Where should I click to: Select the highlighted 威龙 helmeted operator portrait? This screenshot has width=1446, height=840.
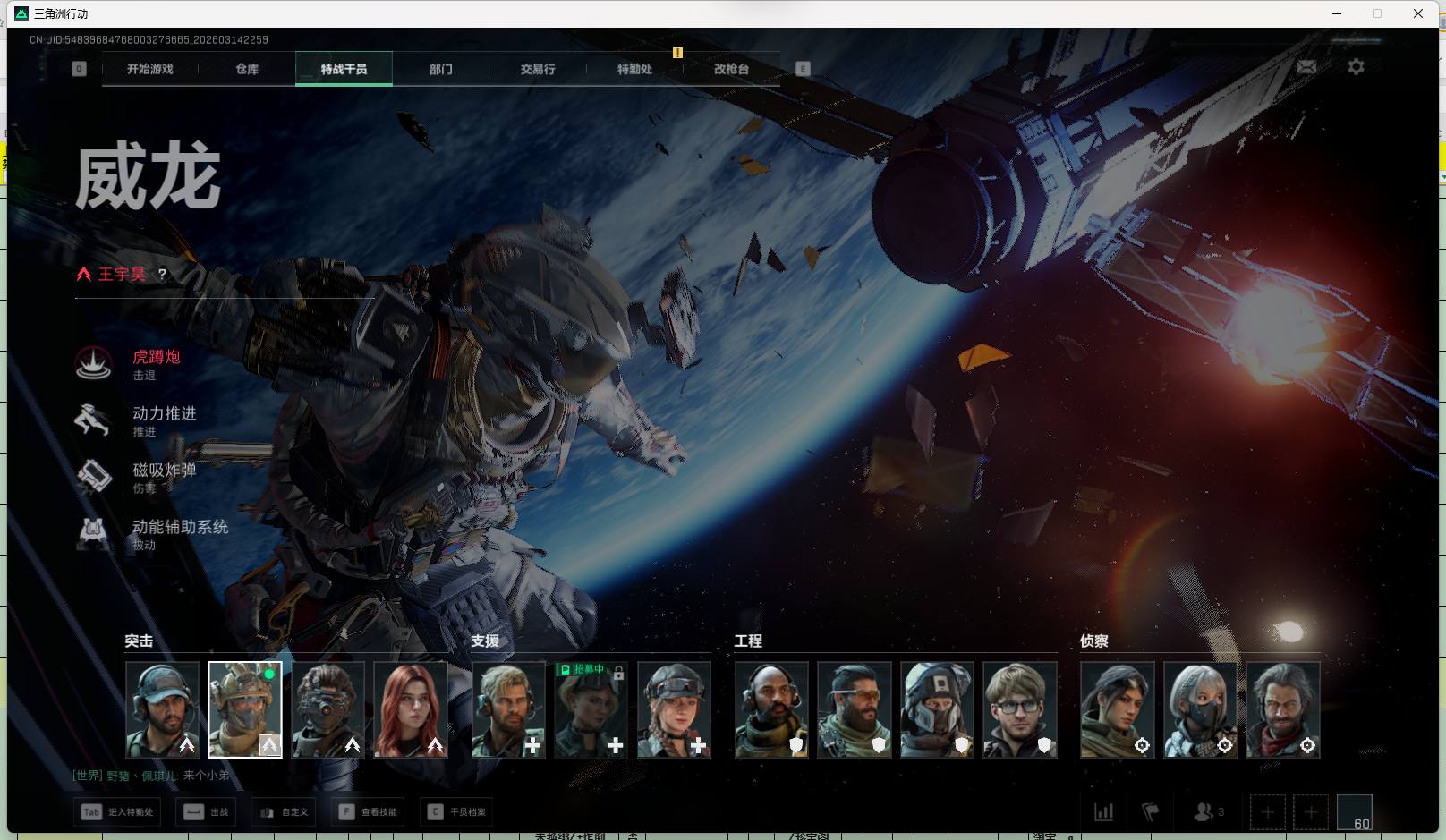(245, 709)
